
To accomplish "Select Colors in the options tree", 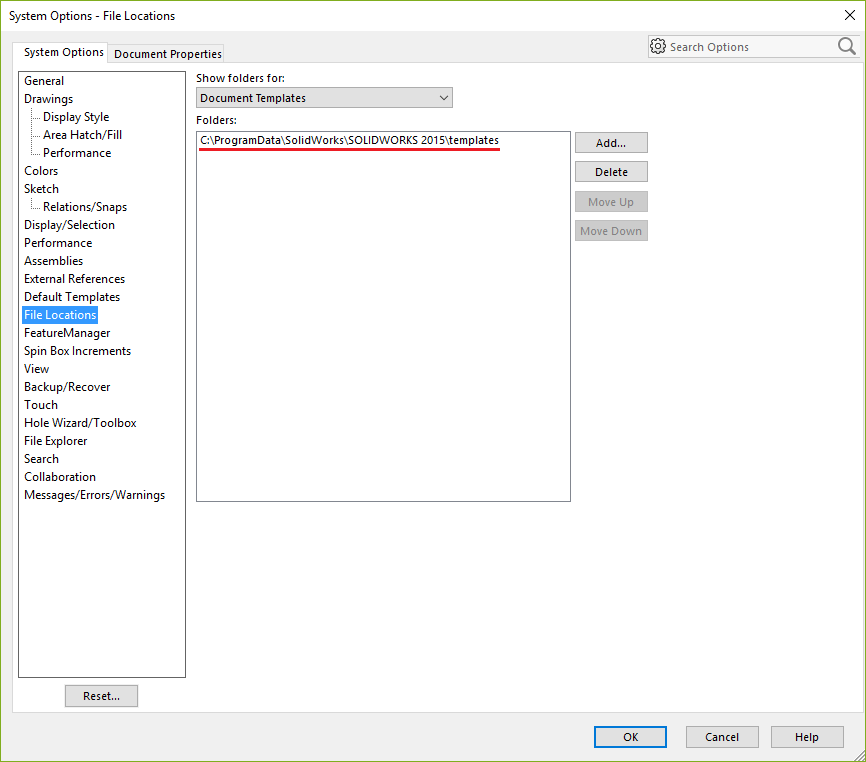I will coord(41,171).
